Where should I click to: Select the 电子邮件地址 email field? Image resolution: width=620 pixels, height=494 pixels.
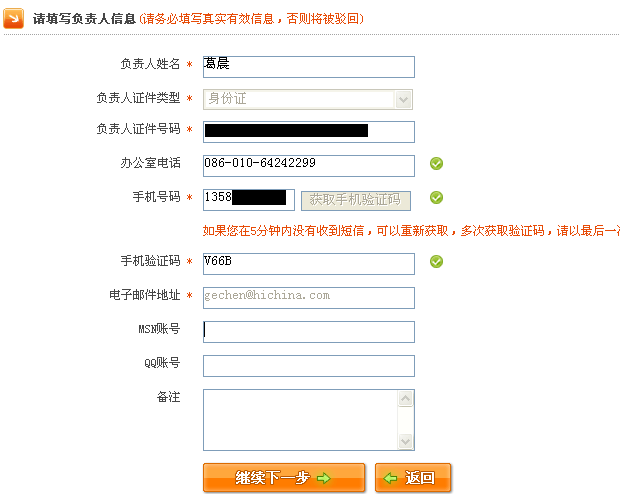pos(308,297)
